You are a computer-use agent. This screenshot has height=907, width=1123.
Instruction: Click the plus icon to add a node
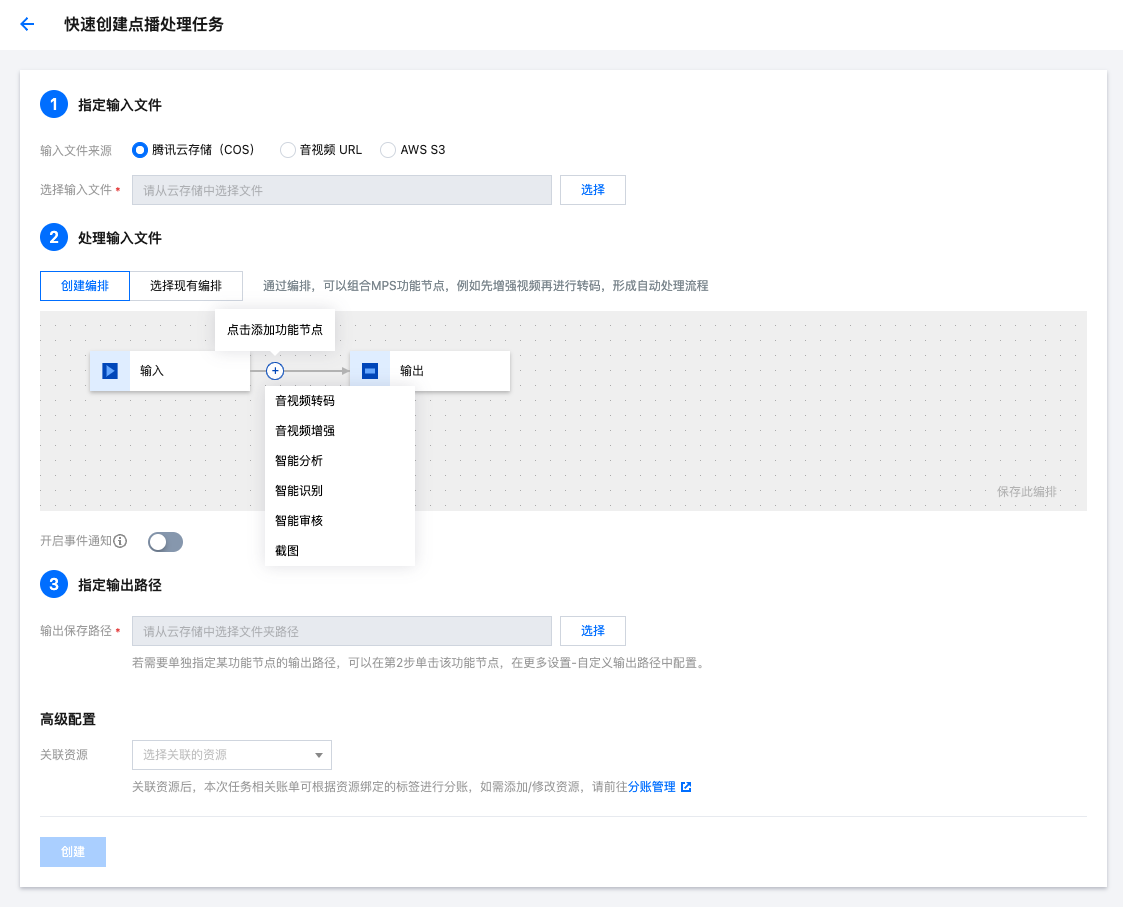click(x=275, y=371)
